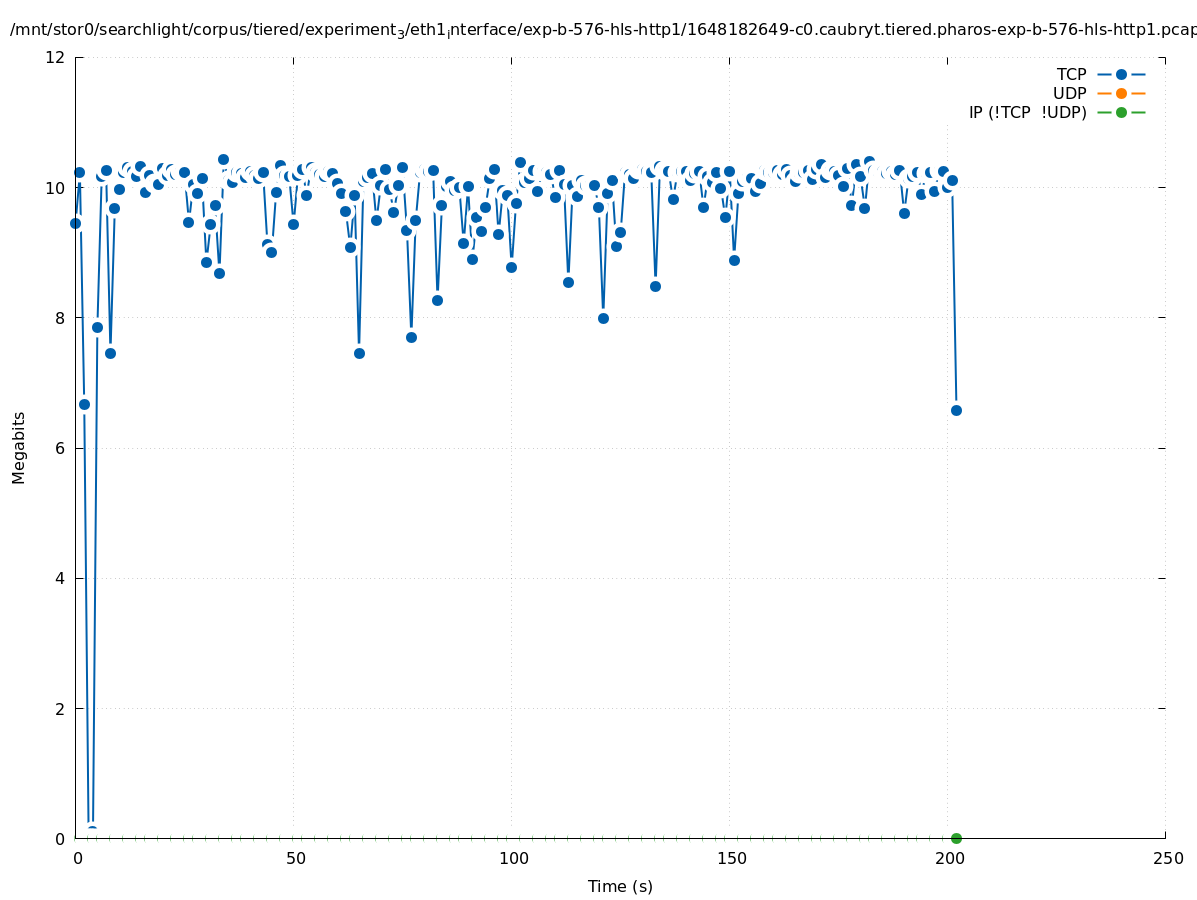Click the 6 tick label on y-axis

click(60, 448)
